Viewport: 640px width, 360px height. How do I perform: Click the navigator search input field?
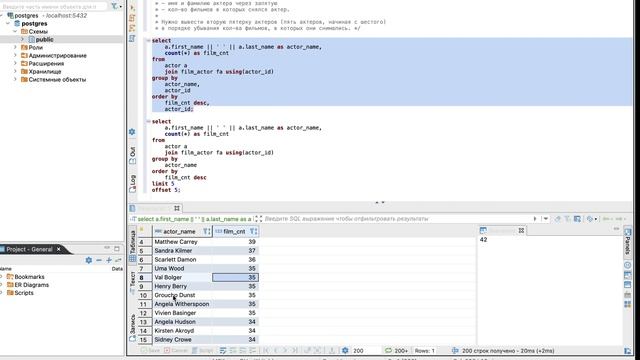tap(54, 7)
